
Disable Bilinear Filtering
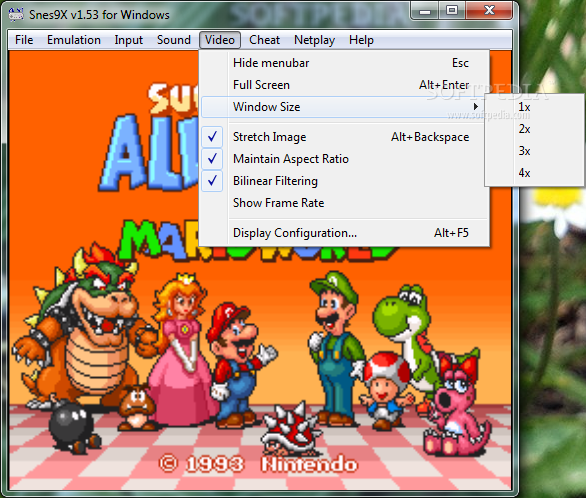(x=345, y=181)
